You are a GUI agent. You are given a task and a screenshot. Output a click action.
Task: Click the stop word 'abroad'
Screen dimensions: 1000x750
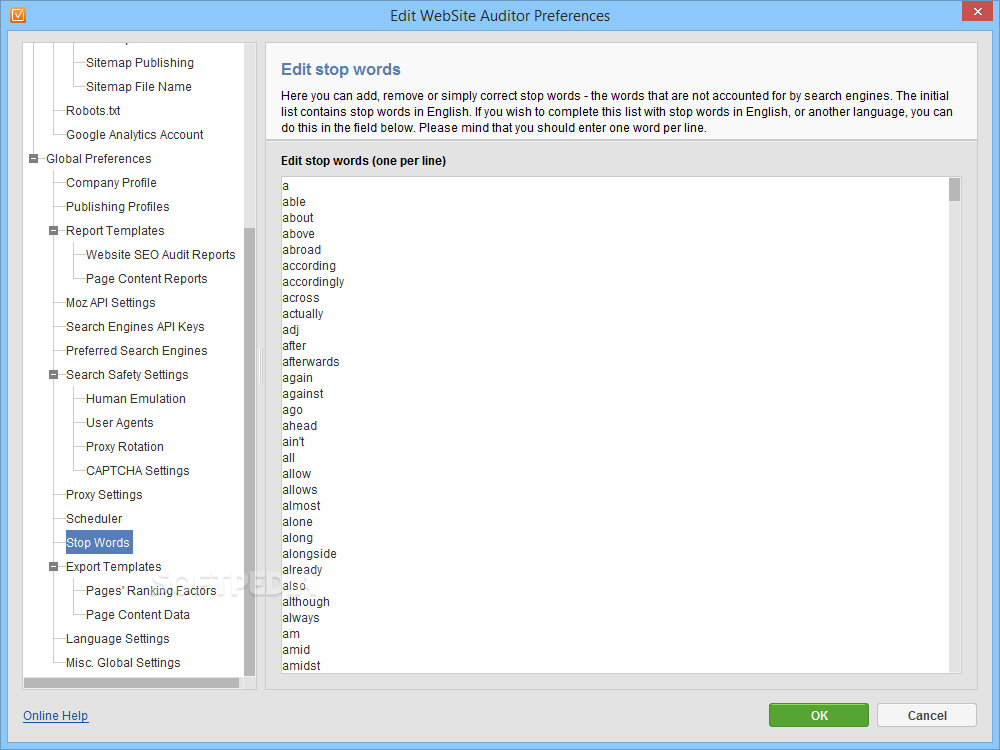coord(302,250)
